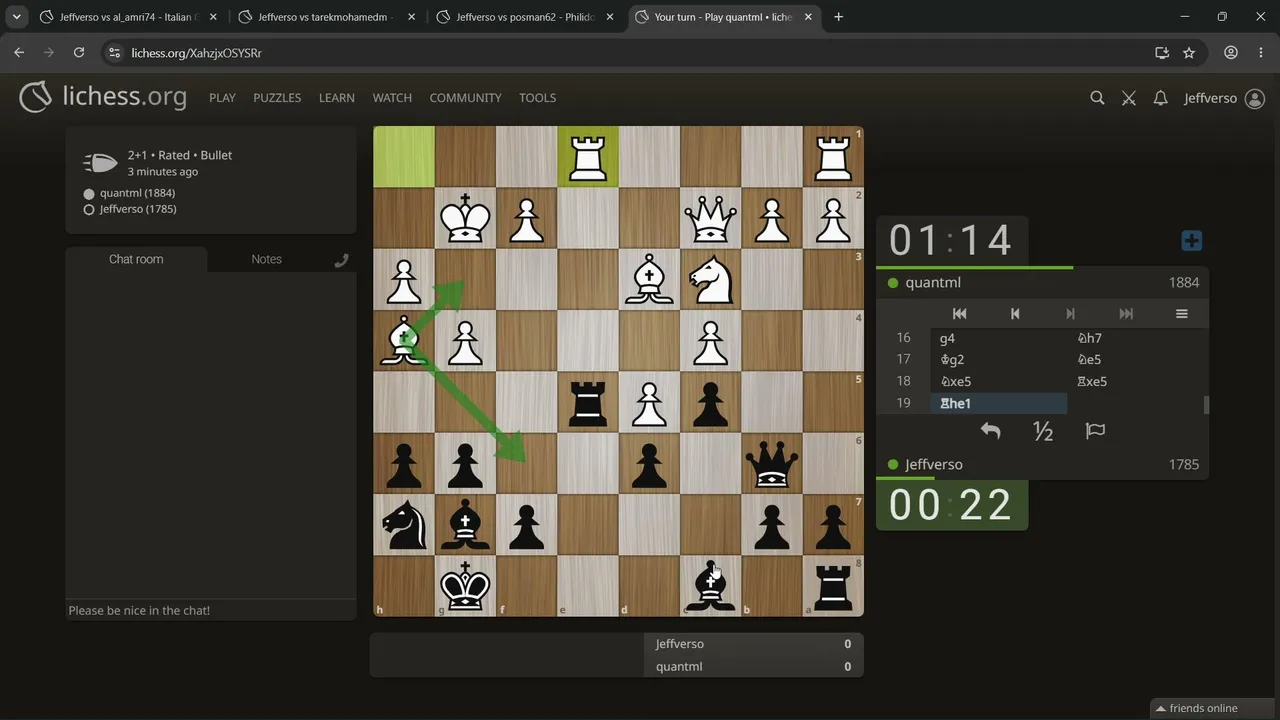
Task: Click the white knight on c3
Action: (711, 280)
